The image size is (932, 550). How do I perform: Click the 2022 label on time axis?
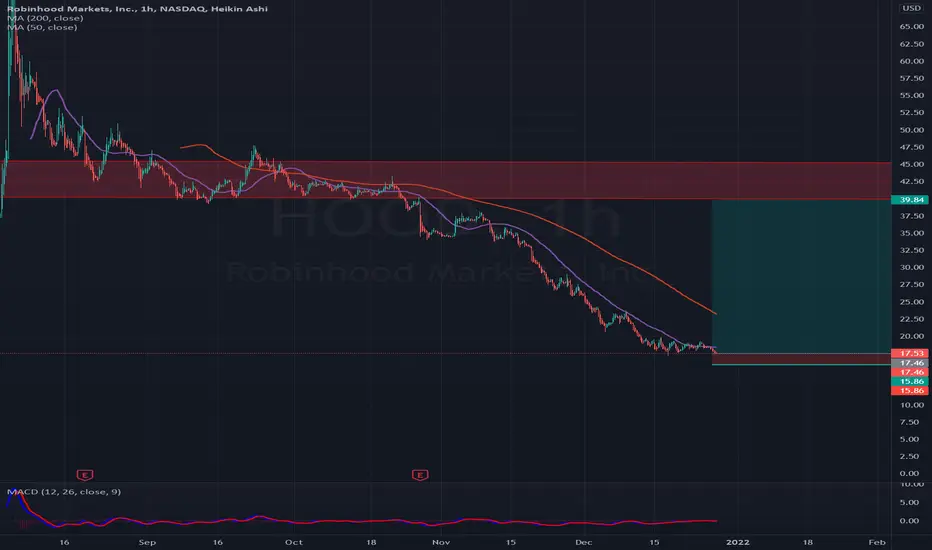pos(738,542)
